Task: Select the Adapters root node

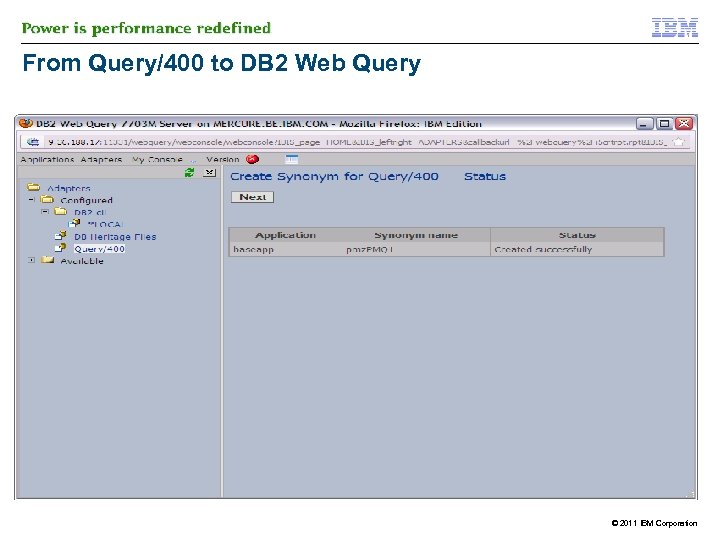Action: (x=68, y=188)
